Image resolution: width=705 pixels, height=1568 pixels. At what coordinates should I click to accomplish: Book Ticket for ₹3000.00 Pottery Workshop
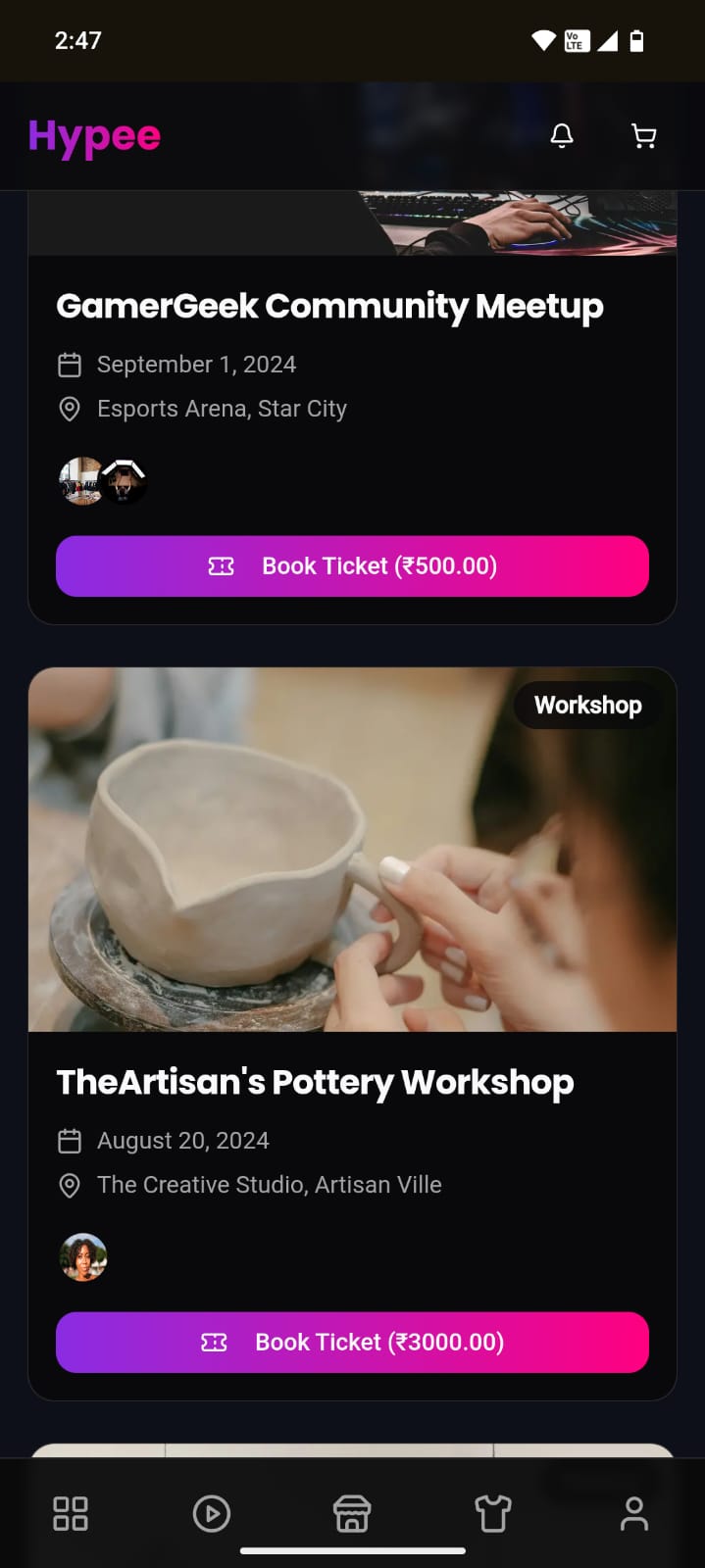pyautogui.click(x=352, y=1343)
